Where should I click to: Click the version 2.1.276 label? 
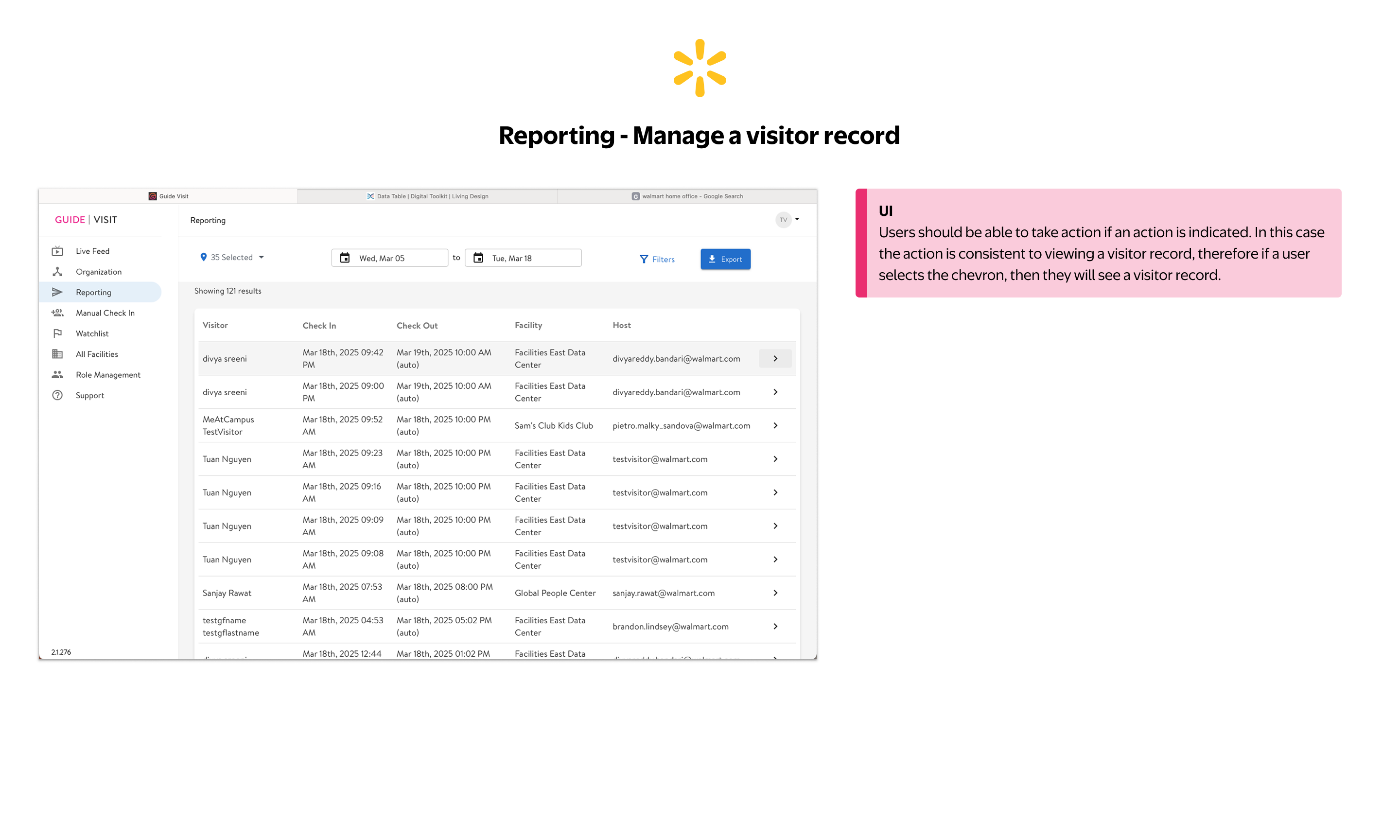[61, 652]
